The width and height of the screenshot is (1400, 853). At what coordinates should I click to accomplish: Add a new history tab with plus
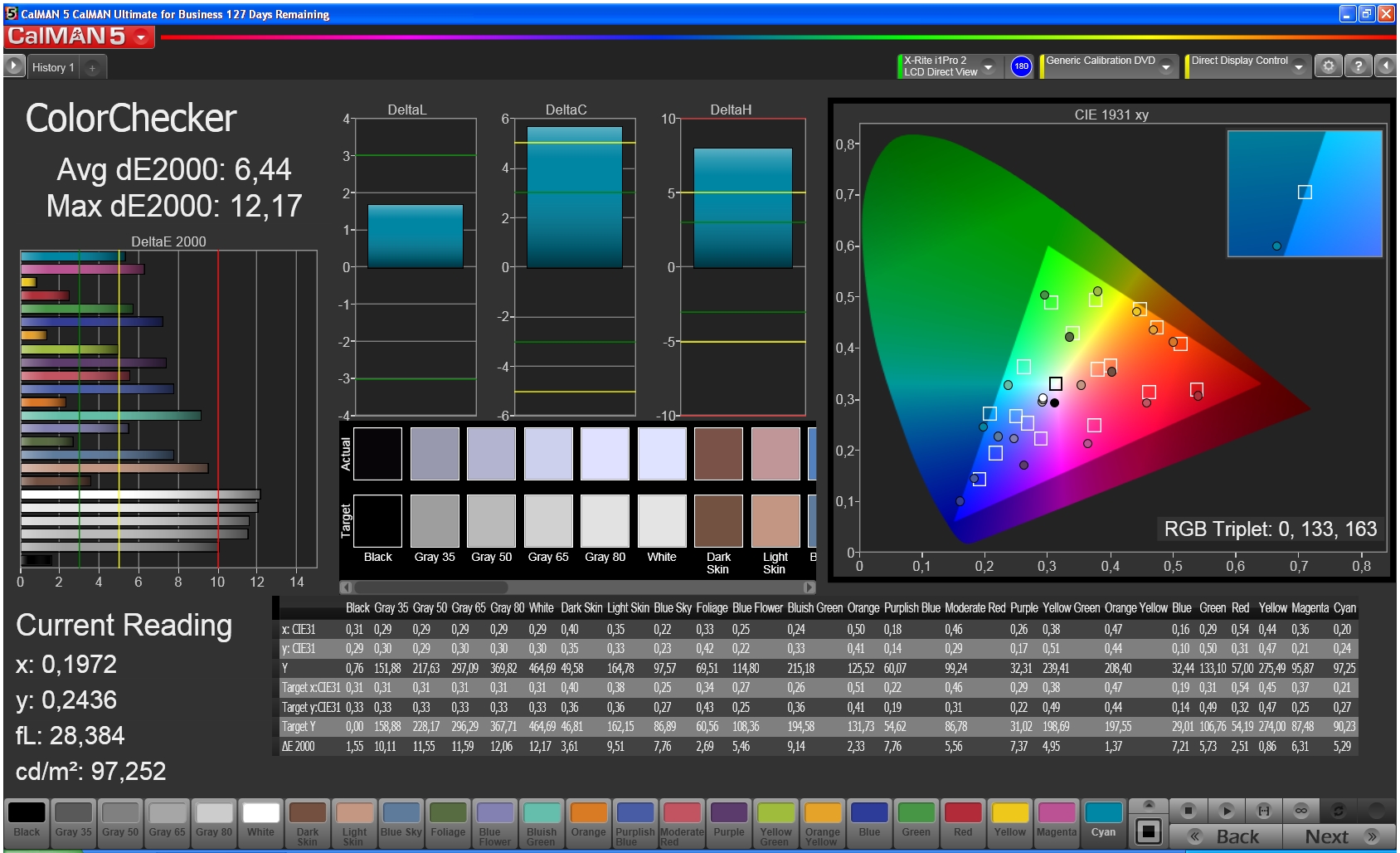[x=92, y=68]
